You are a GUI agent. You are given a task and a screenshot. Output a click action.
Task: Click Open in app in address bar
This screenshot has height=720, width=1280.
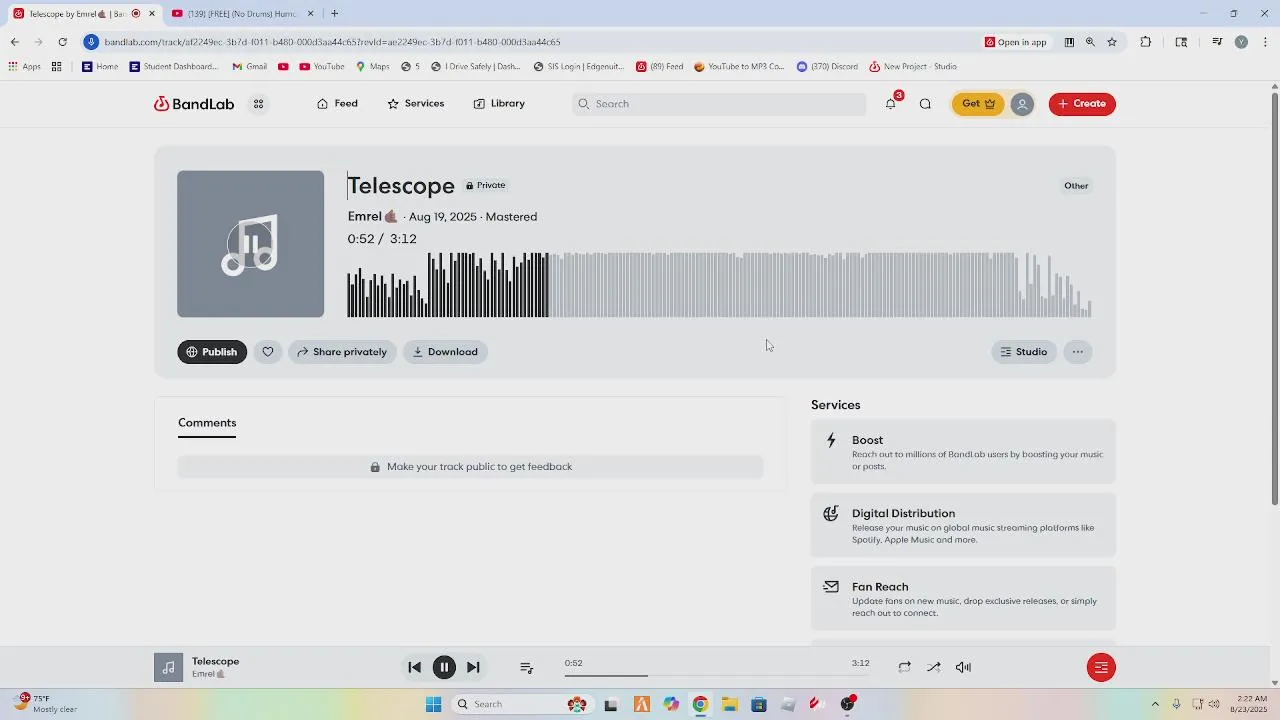1016,42
